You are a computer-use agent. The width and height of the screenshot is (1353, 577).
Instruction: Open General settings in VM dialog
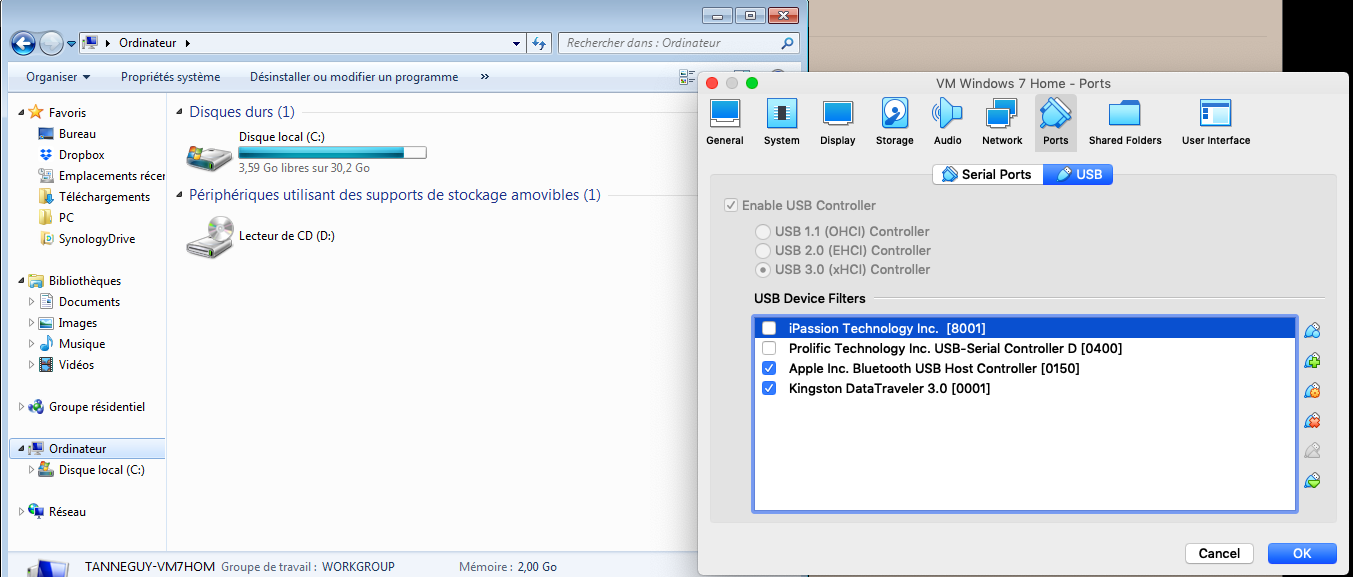724,123
